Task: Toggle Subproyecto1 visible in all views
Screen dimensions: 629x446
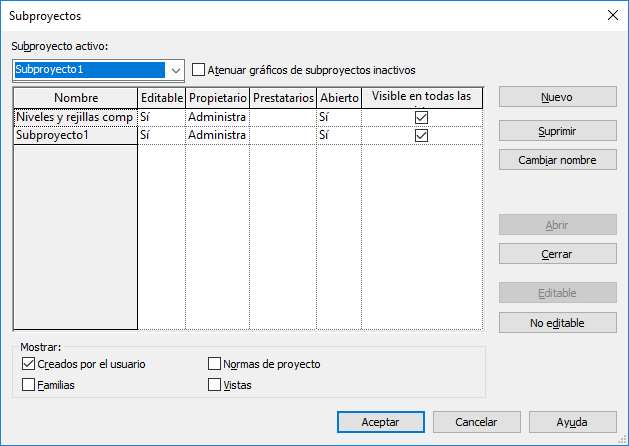Action: 421,135
